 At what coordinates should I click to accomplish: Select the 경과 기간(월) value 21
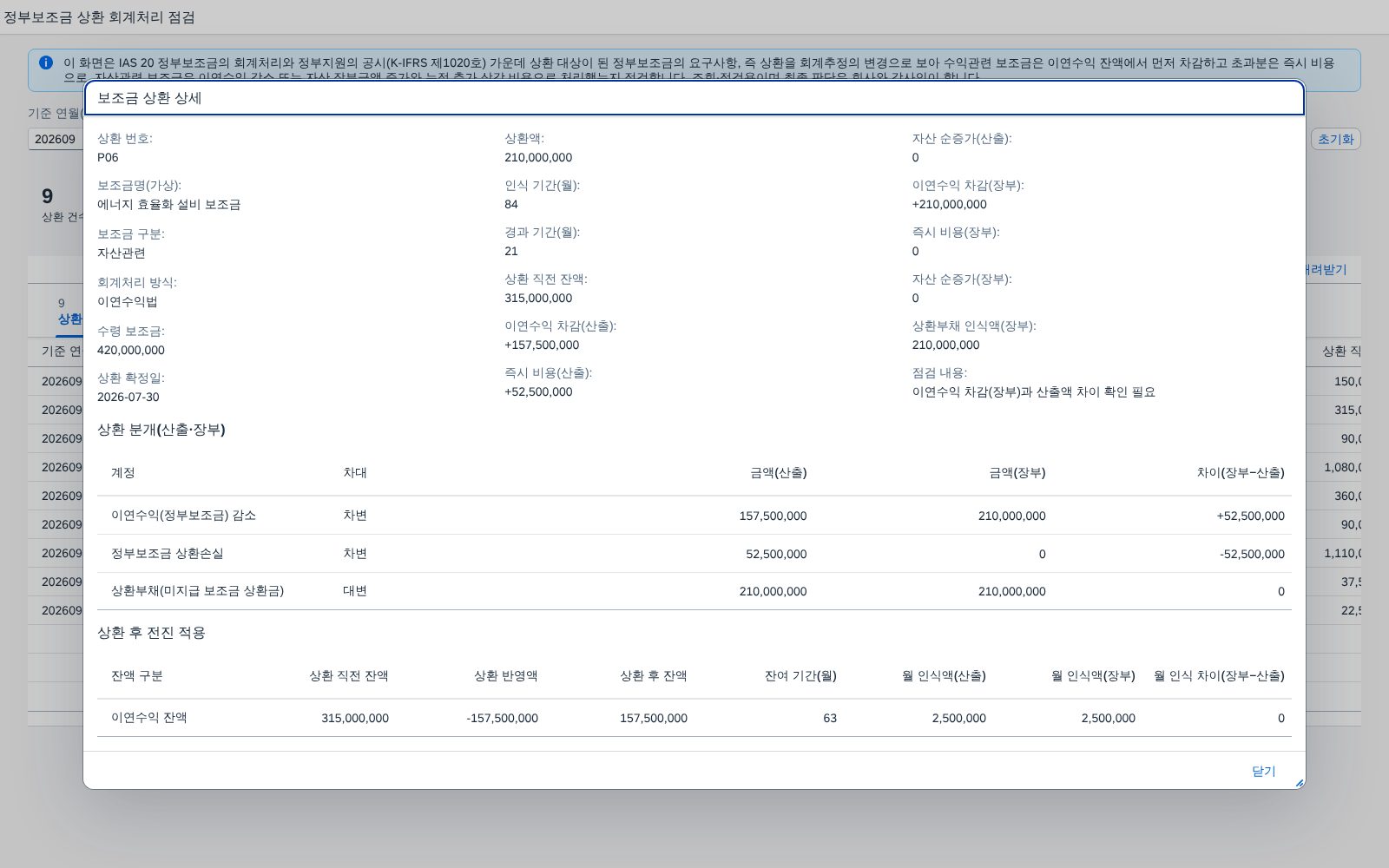511,251
